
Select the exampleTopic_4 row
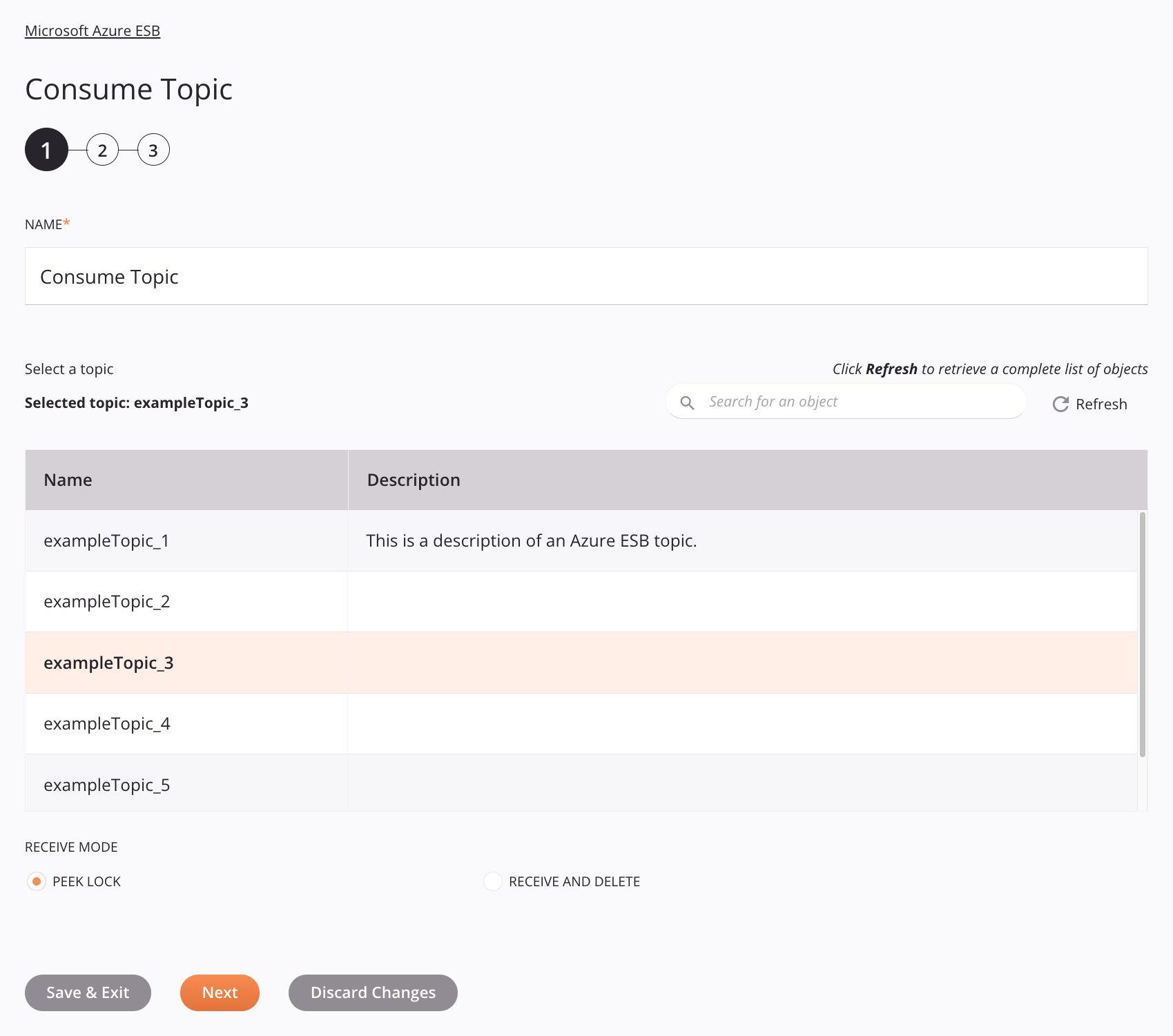pos(581,723)
